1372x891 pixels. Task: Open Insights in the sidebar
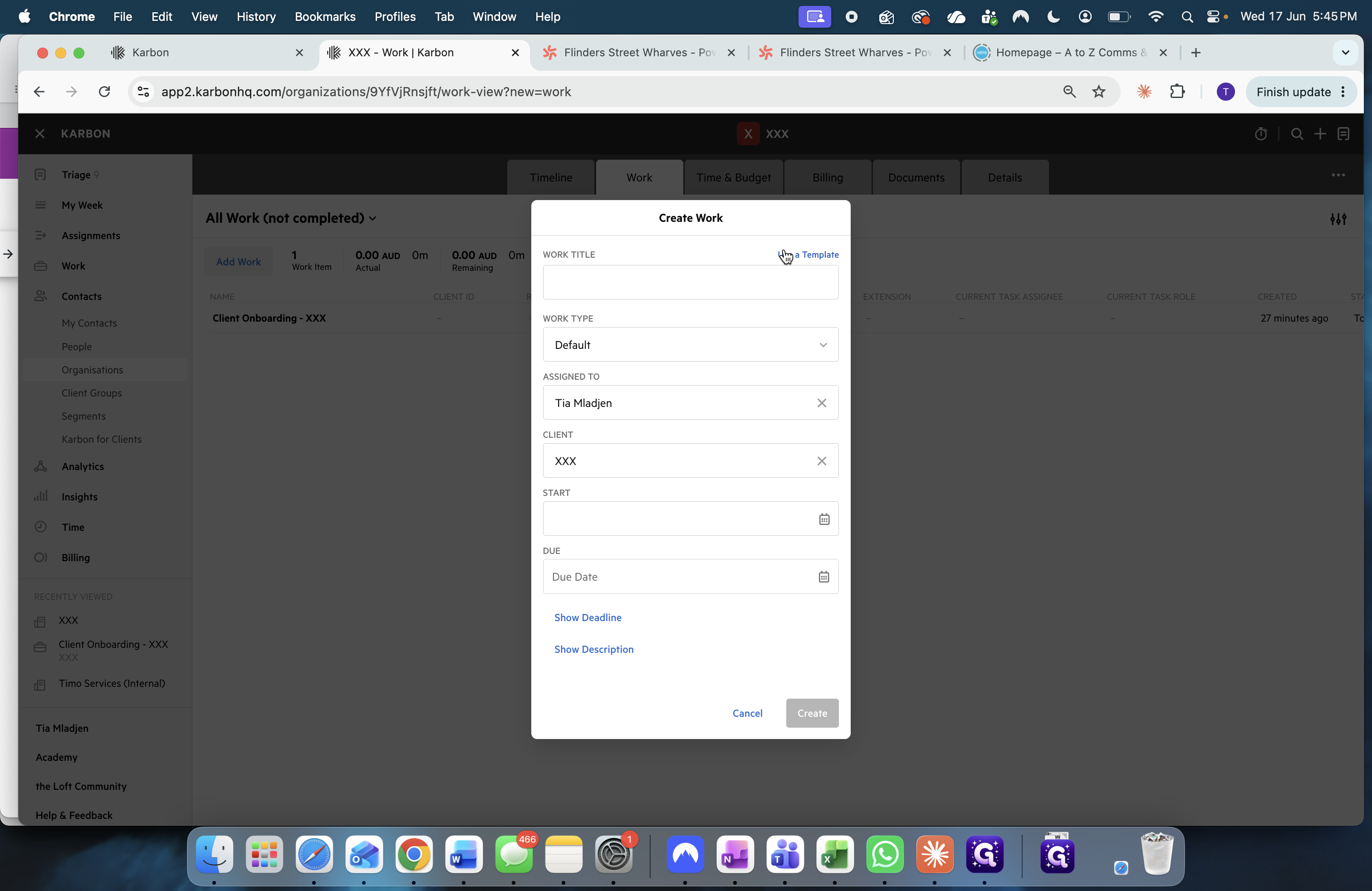[79, 497]
